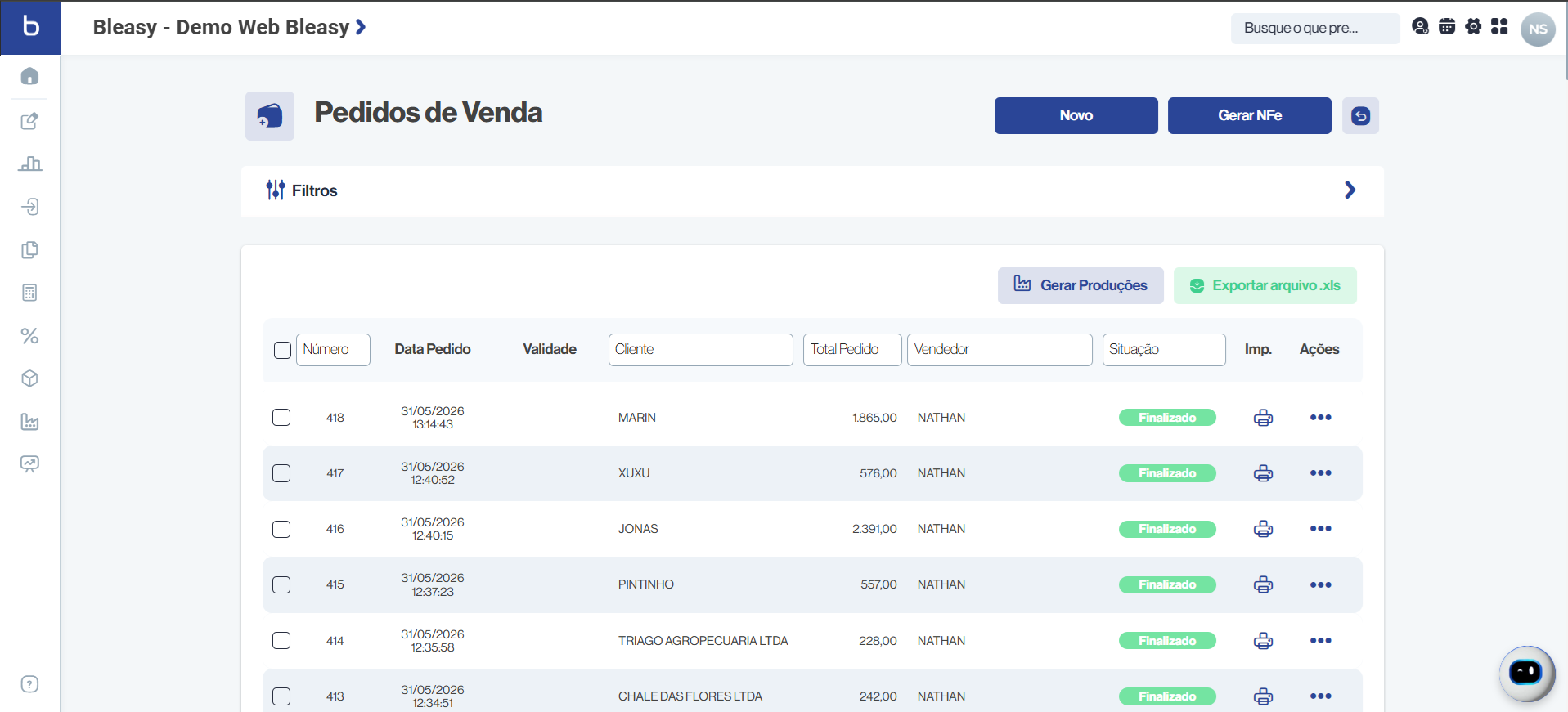The height and width of the screenshot is (712, 1568).
Task: Print order 416 for JONAS
Action: click(1263, 529)
